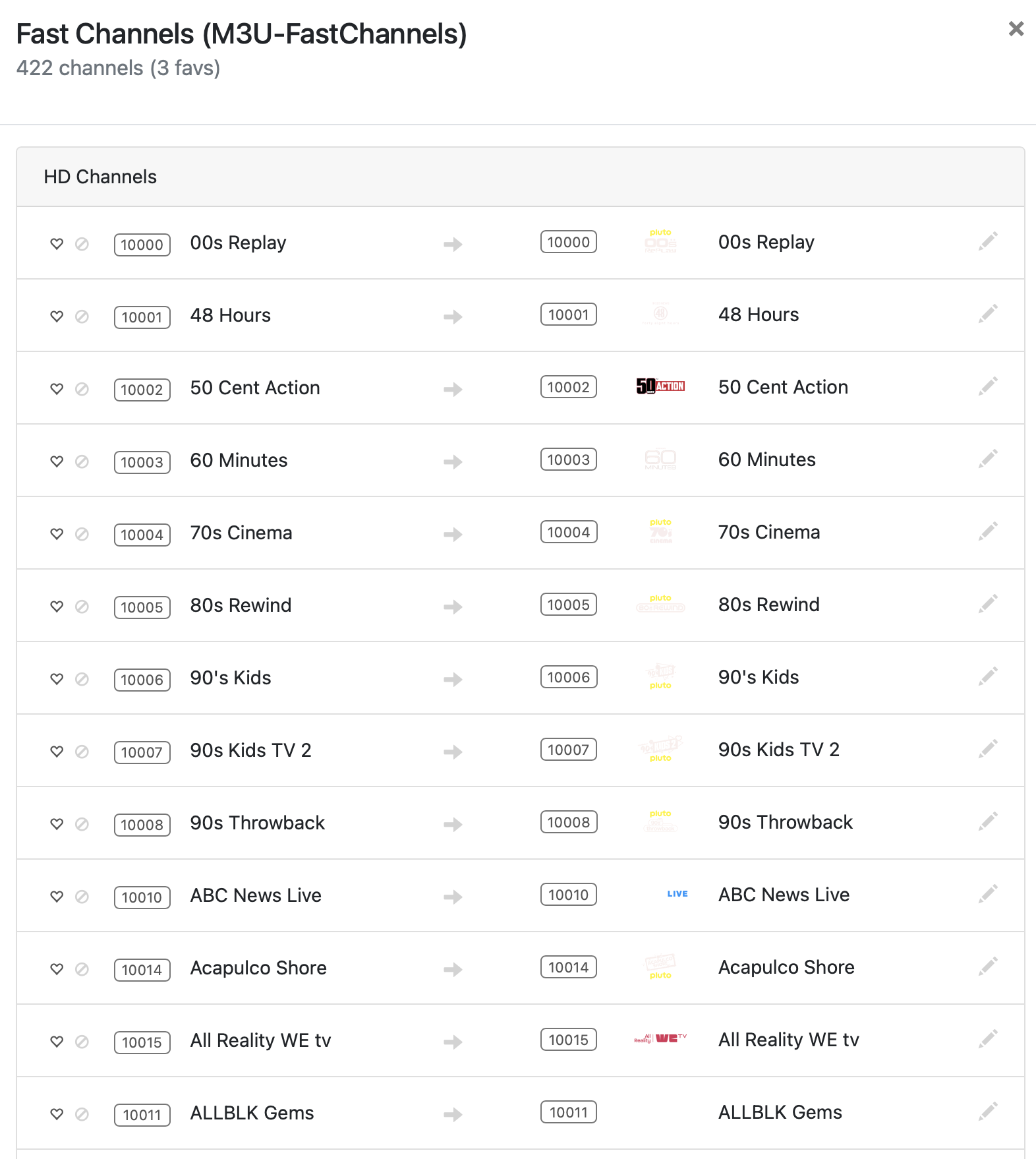Click the mapped channel number 10005
This screenshot has height=1159, width=1036.
click(569, 605)
